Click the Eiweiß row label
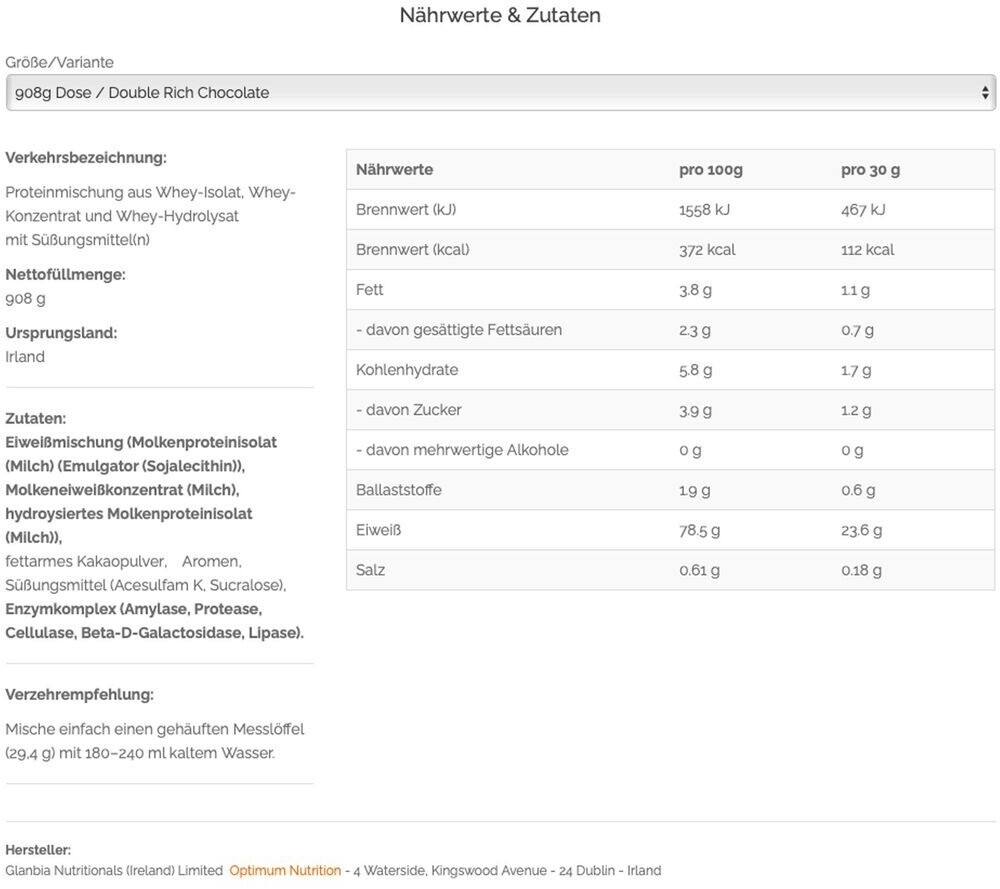This screenshot has width=1000, height=889. 378,530
